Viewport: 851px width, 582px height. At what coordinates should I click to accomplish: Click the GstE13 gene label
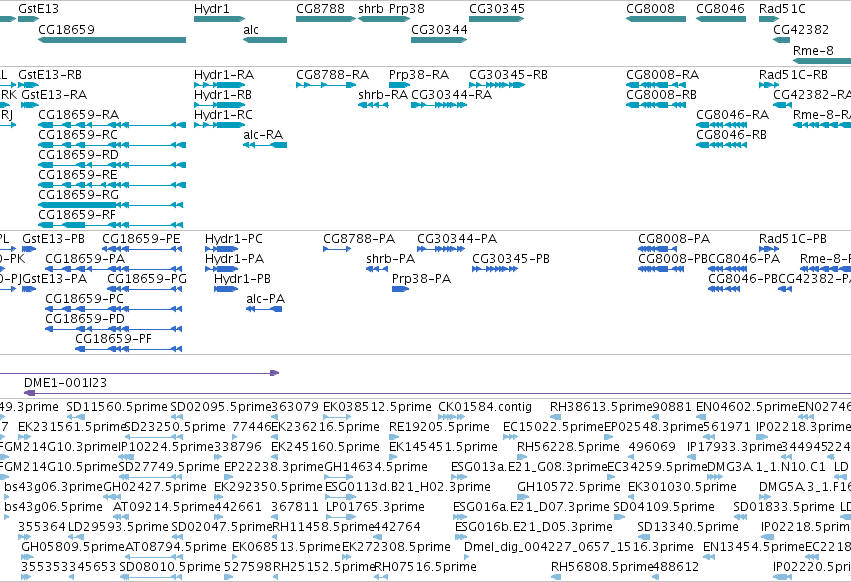point(38,9)
